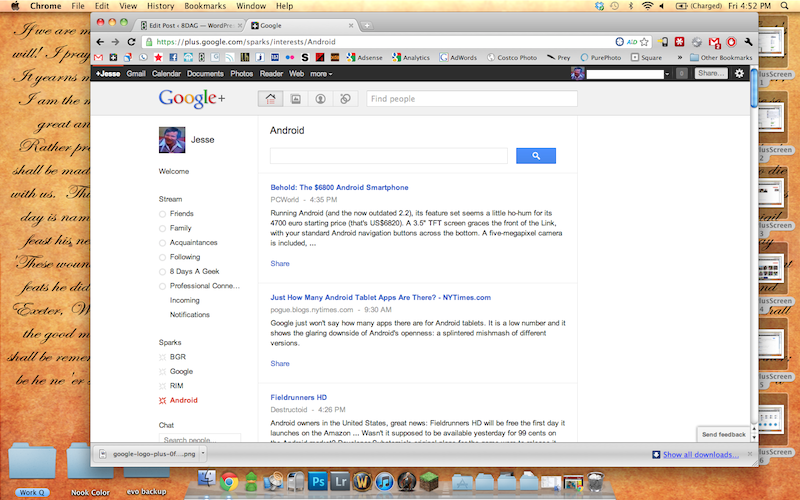Open Calendar from the black bar
Image resolution: width=800 pixels, height=500 pixels.
click(166, 74)
